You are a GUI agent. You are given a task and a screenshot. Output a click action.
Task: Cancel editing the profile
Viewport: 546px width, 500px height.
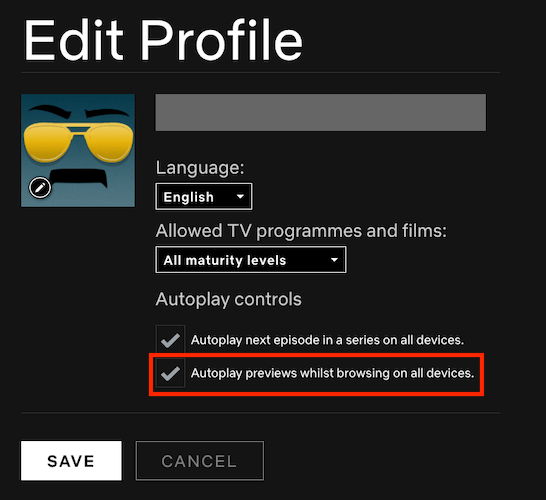coord(200,461)
